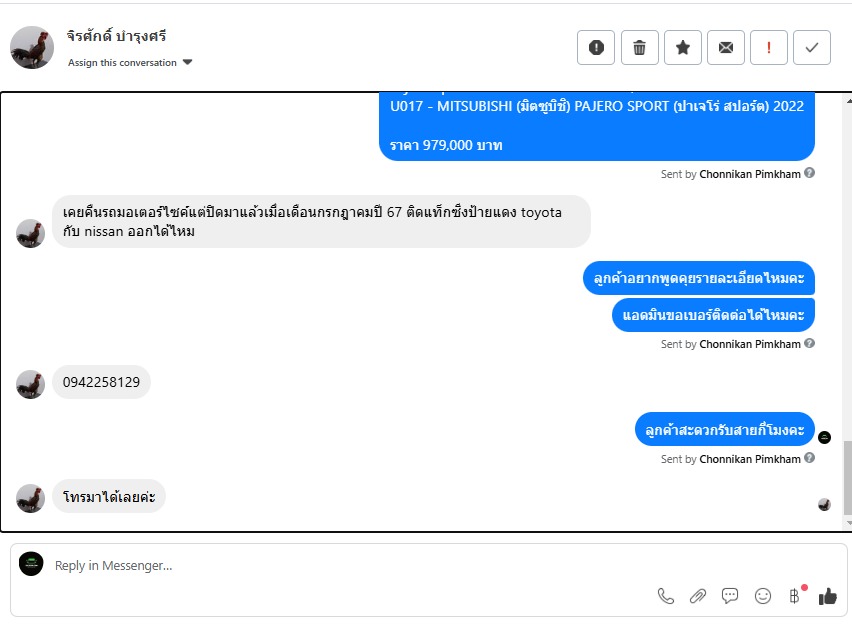The width and height of the screenshot is (852, 627).
Task: Start a call using the phone icon
Action: [666, 596]
